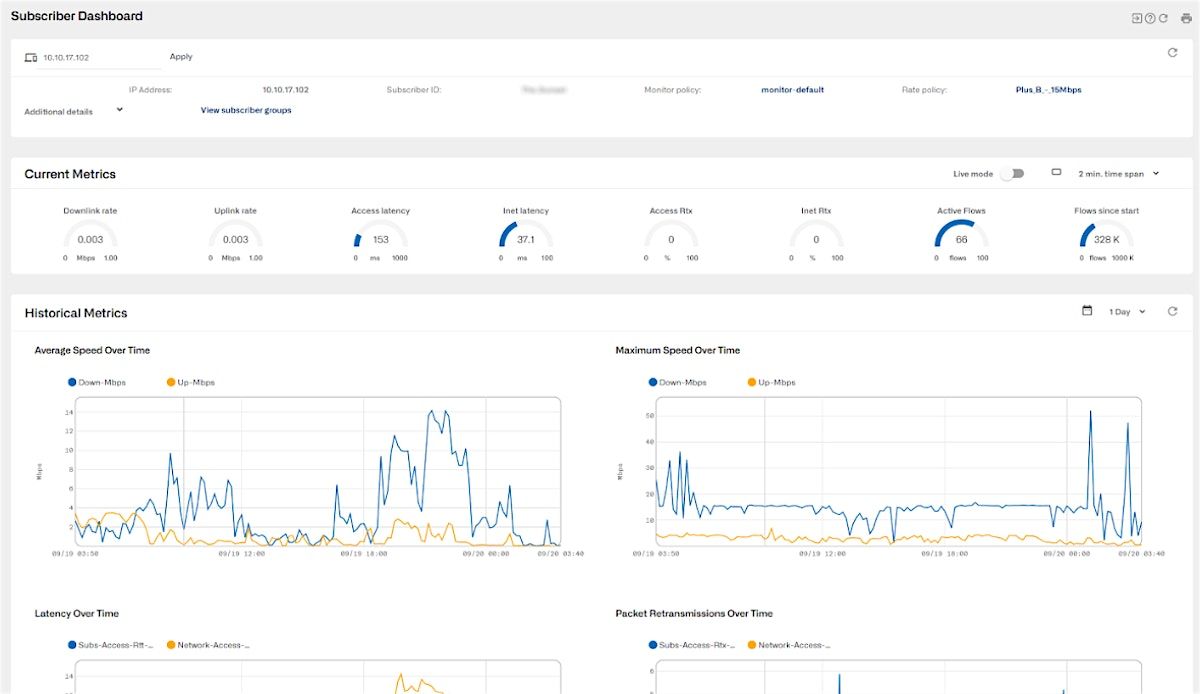
Task: Print the dashboard with the printer icon
Action: point(1186,18)
